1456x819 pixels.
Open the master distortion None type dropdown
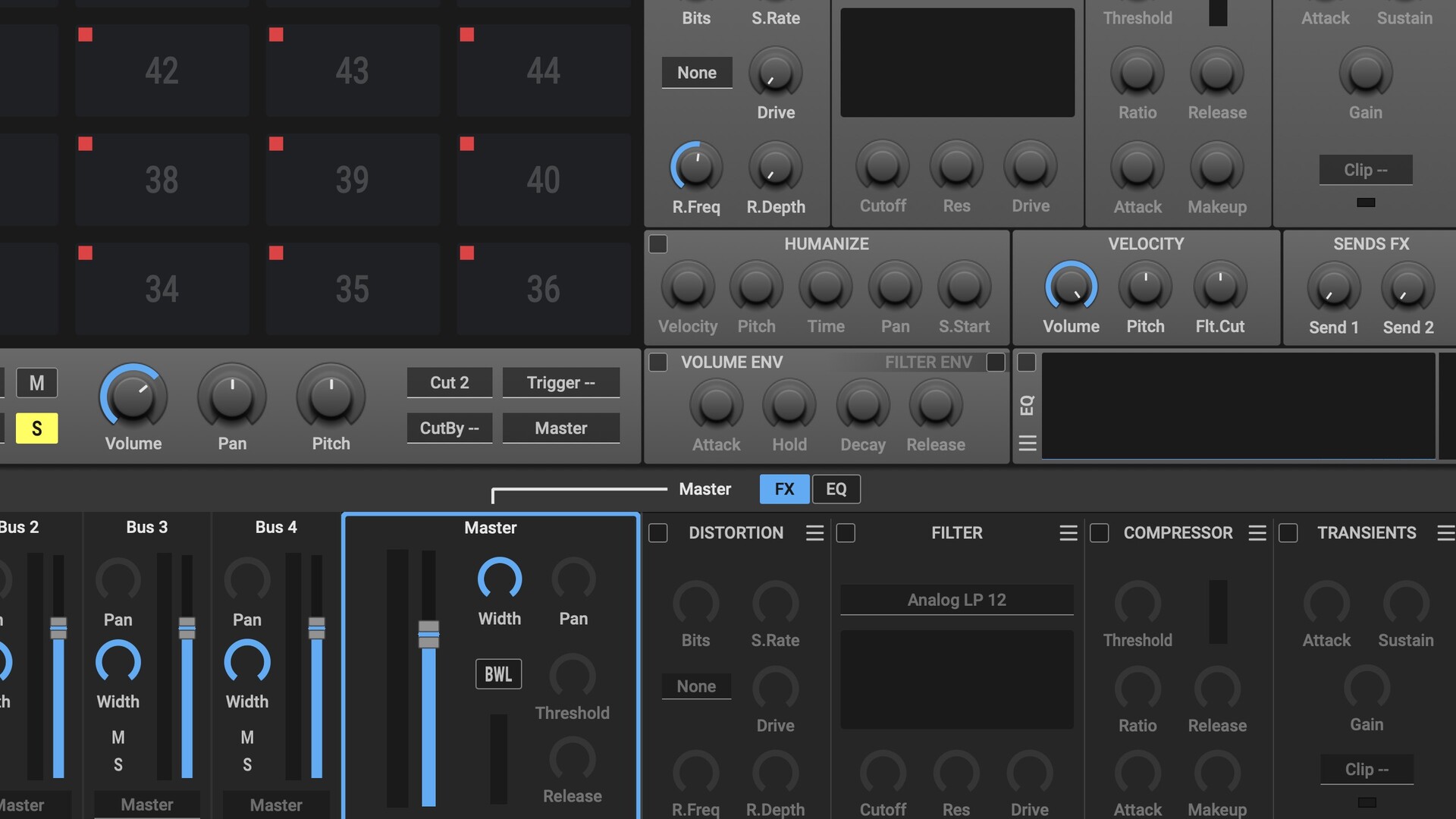(x=696, y=686)
